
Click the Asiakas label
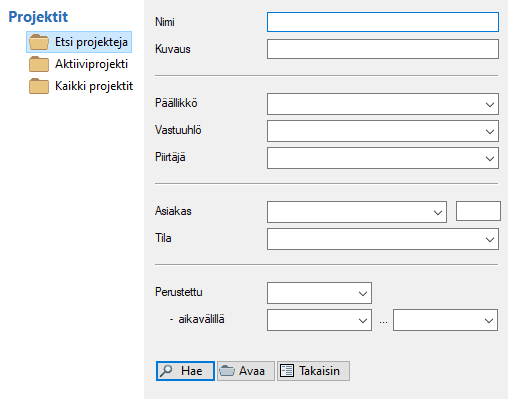[x=173, y=211]
